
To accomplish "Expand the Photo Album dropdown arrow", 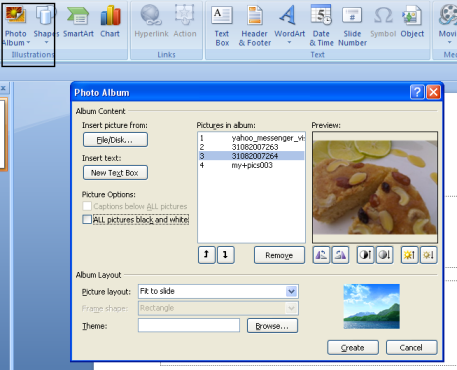I will click(x=28, y=42).
